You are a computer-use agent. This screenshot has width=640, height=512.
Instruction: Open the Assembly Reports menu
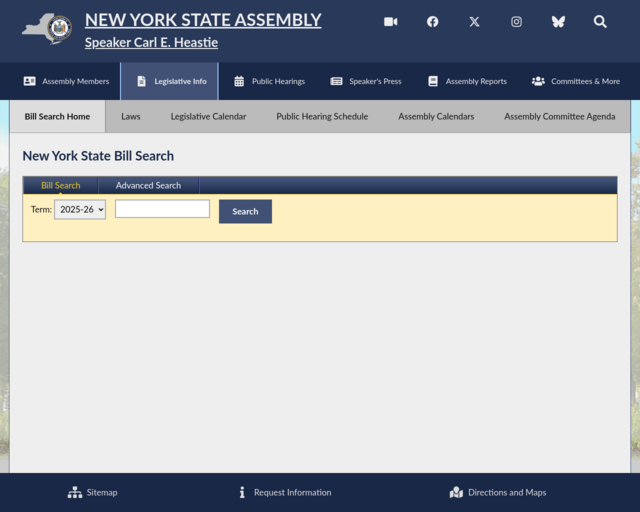point(467,81)
